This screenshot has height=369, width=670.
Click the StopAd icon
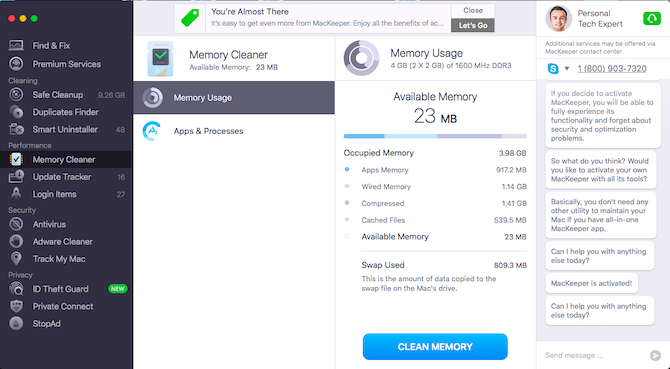click(16, 323)
